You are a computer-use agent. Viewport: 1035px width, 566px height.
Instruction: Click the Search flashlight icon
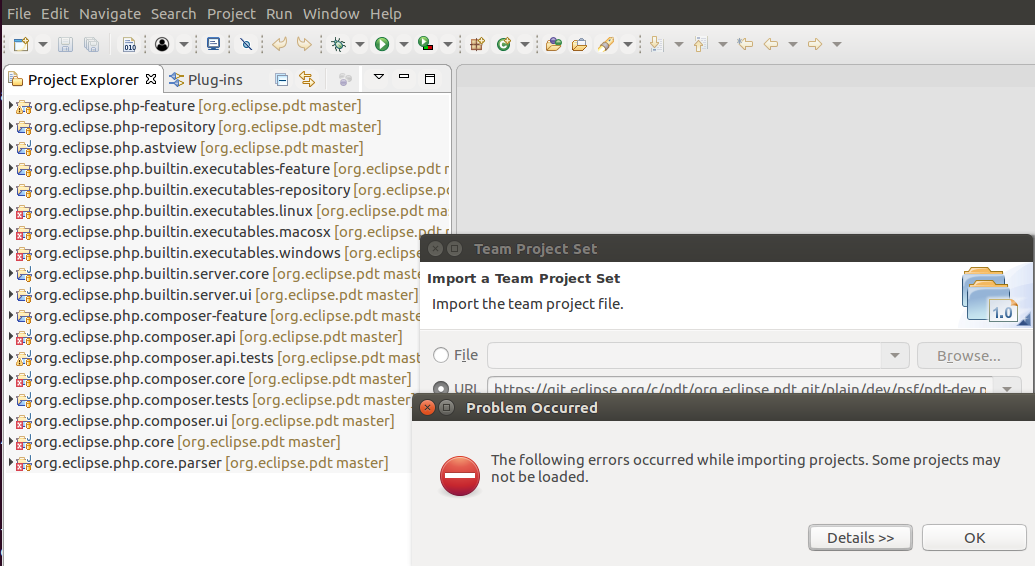point(605,44)
